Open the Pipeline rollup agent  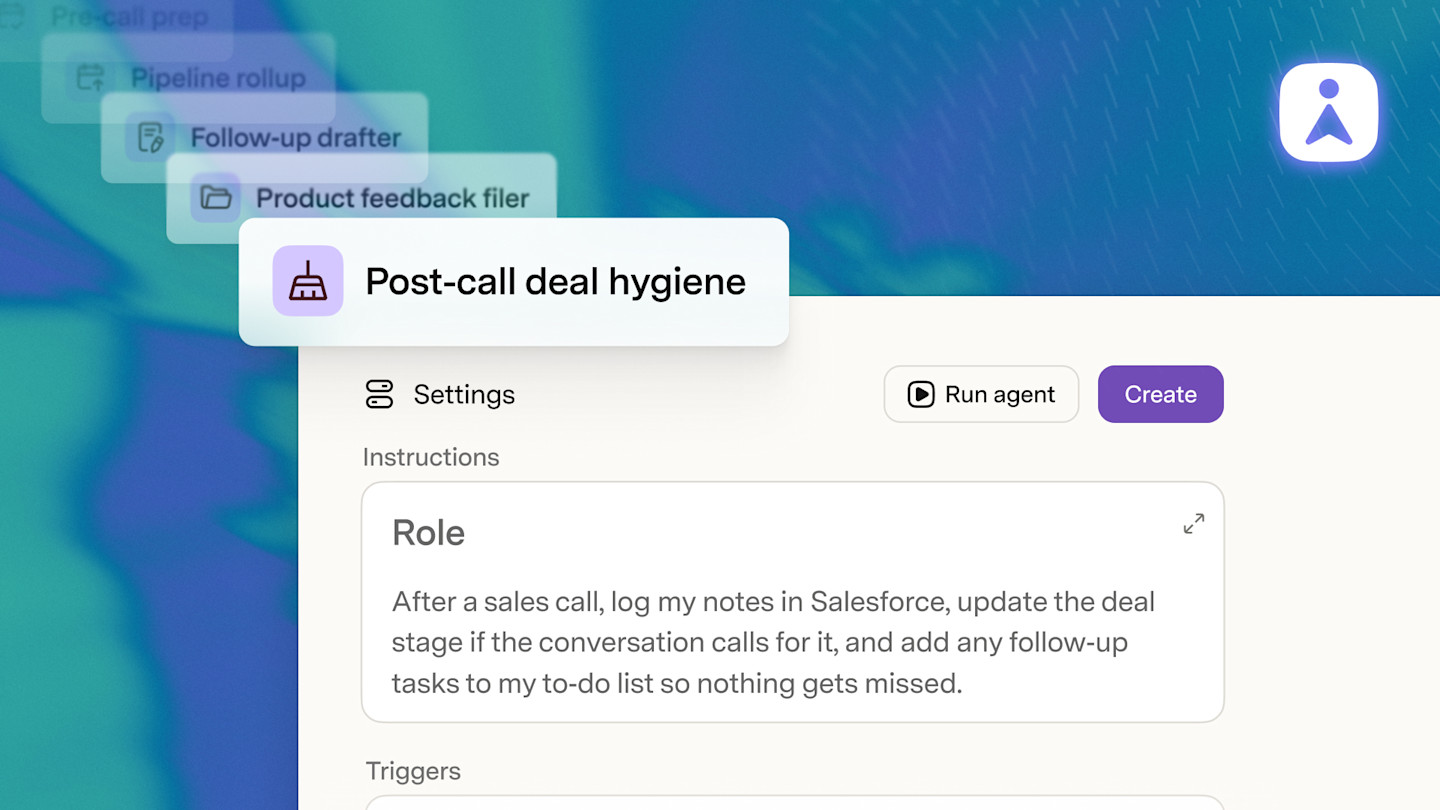[x=188, y=78]
